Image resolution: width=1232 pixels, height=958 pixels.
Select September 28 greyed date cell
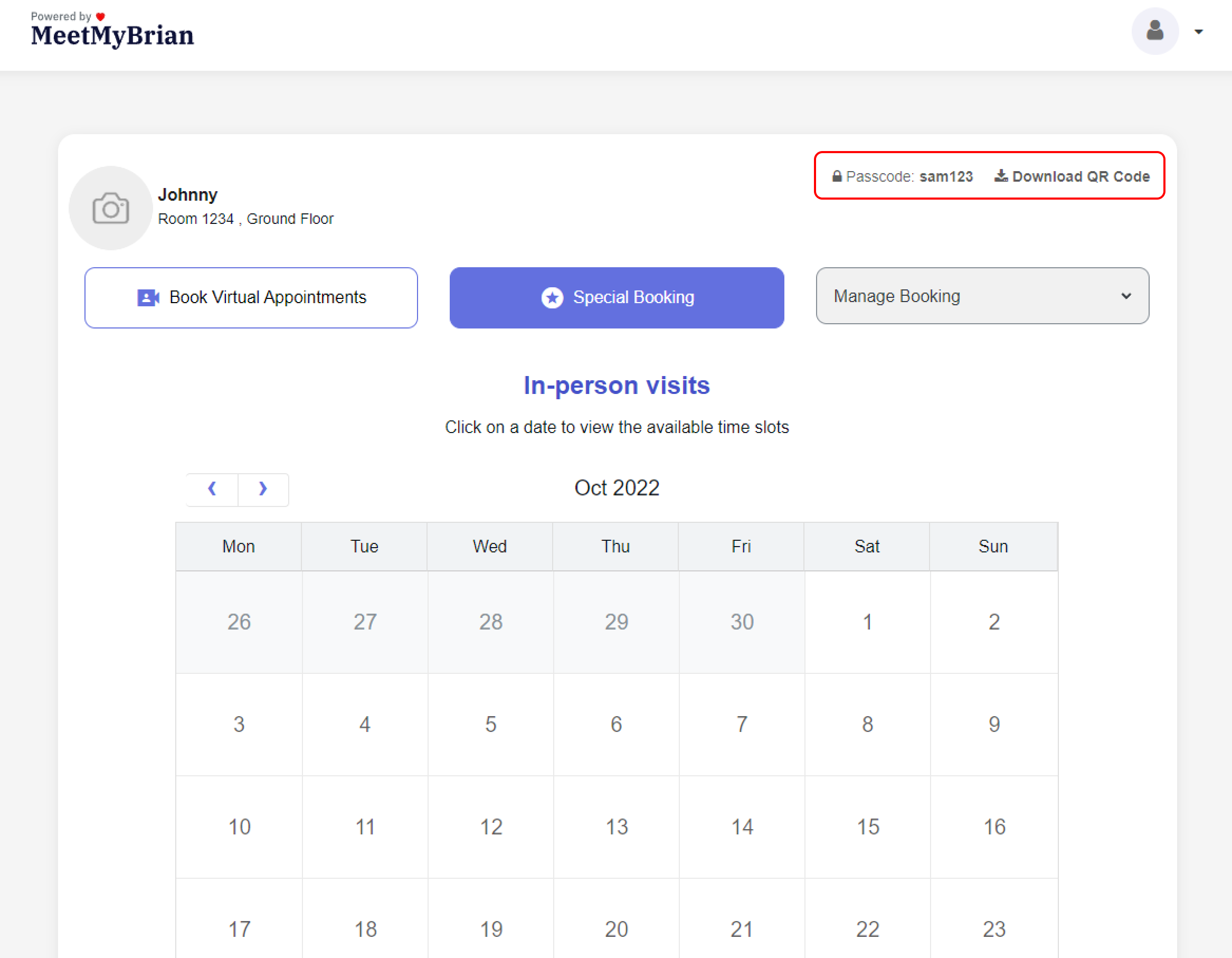coord(490,622)
